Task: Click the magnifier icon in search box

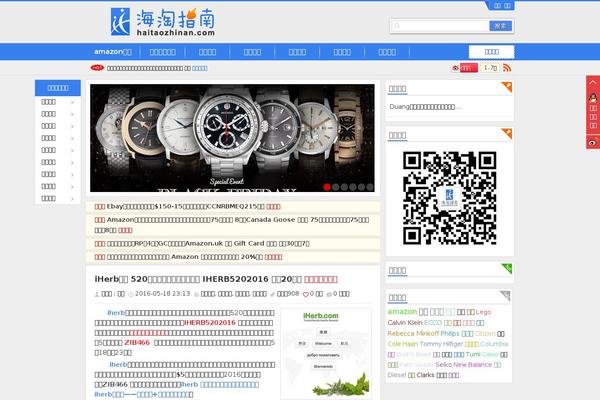Action: pos(397,26)
